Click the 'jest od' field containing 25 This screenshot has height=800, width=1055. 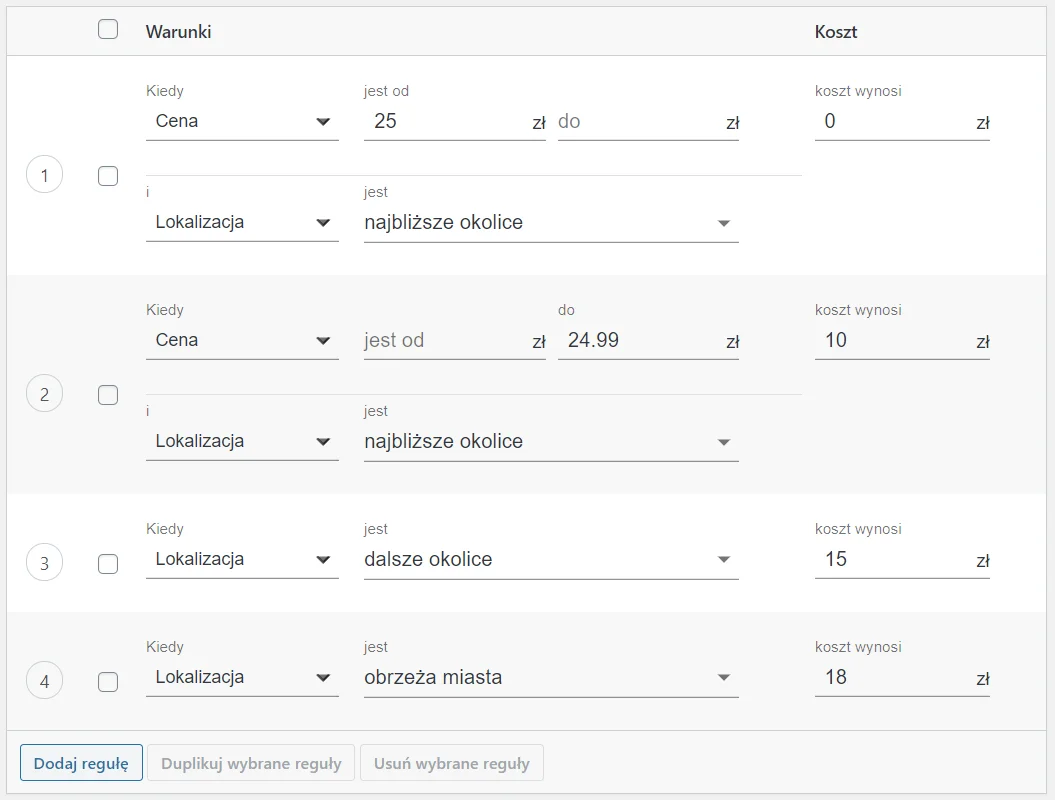pos(445,122)
